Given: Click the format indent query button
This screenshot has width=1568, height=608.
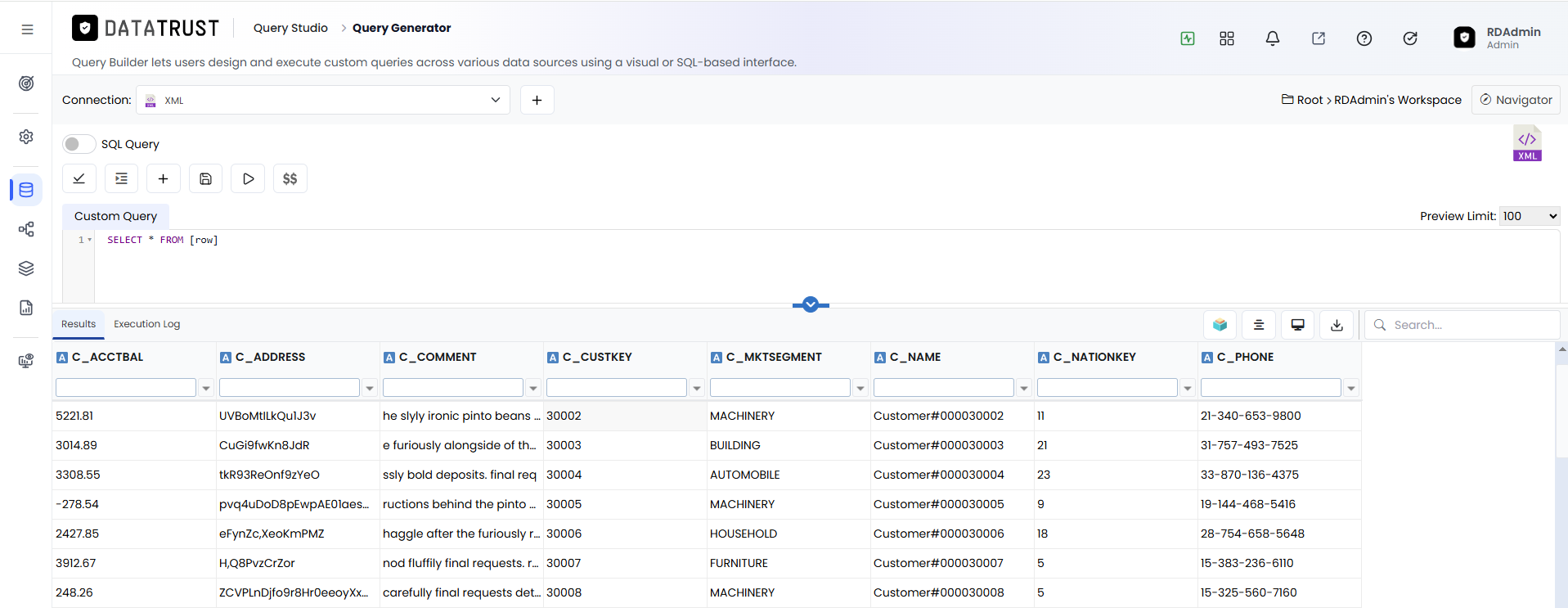Looking at the screenshot, I should tap(121, 178).
